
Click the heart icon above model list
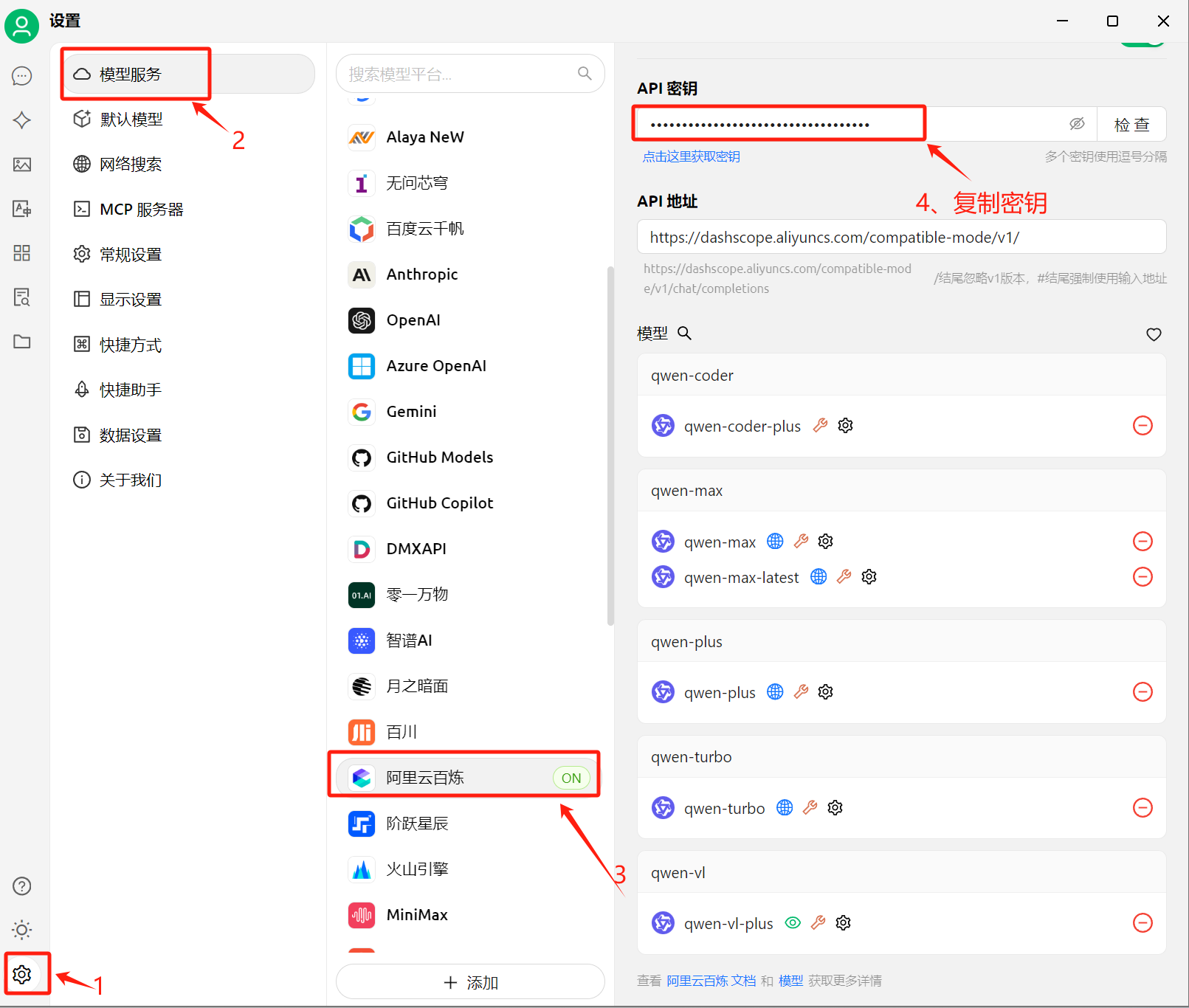click(1154, 334)
